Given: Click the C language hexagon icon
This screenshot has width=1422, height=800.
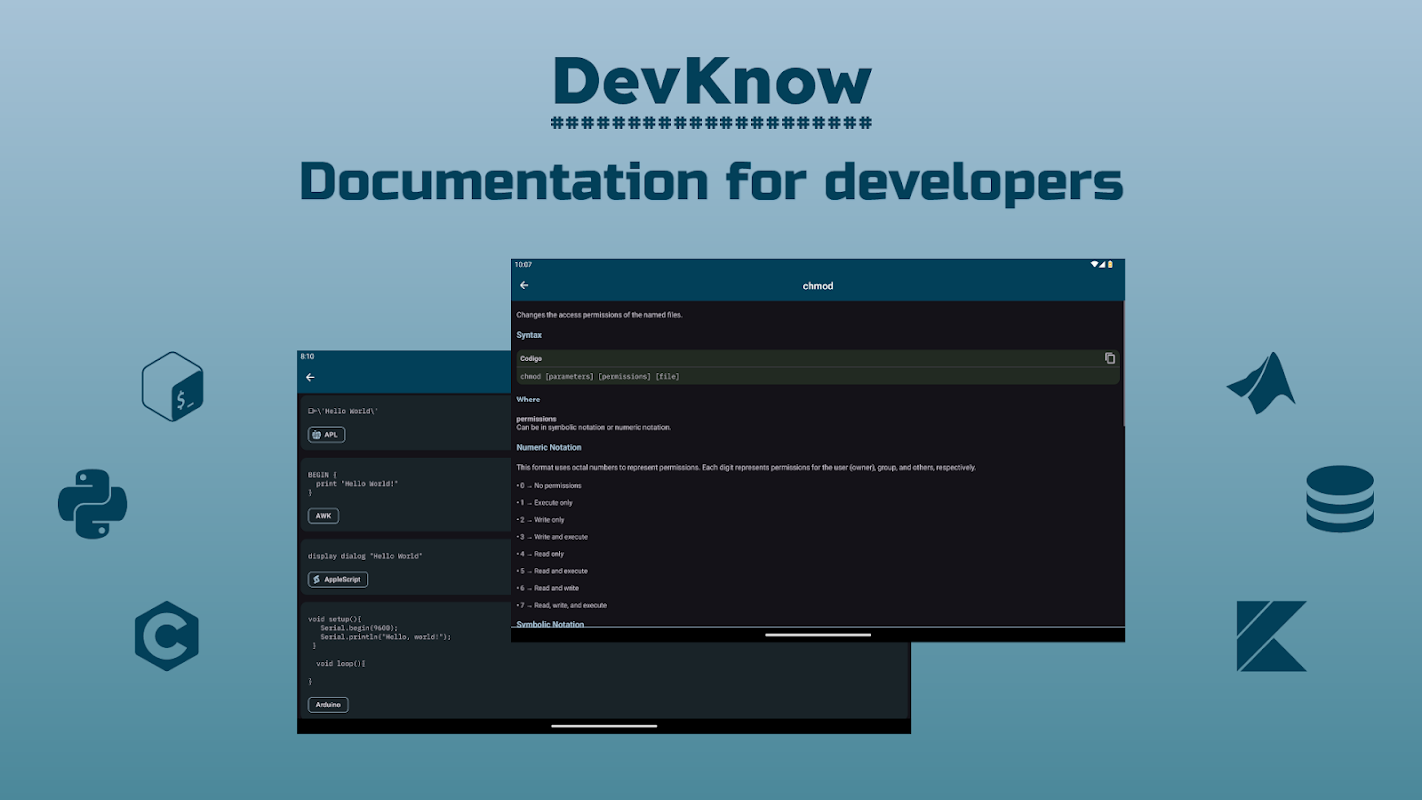Looking at the screenshot, I should click(167, 636).
